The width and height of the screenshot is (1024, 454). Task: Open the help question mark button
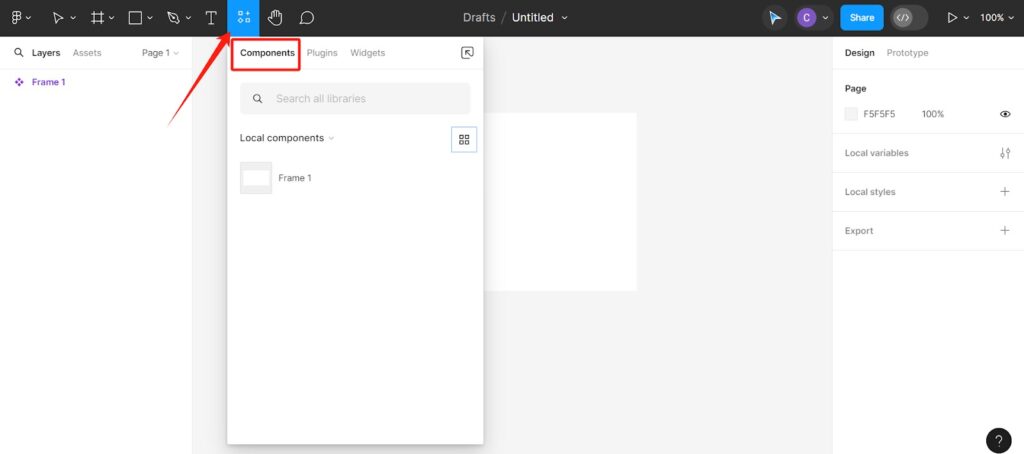click(x=999, y=440)
